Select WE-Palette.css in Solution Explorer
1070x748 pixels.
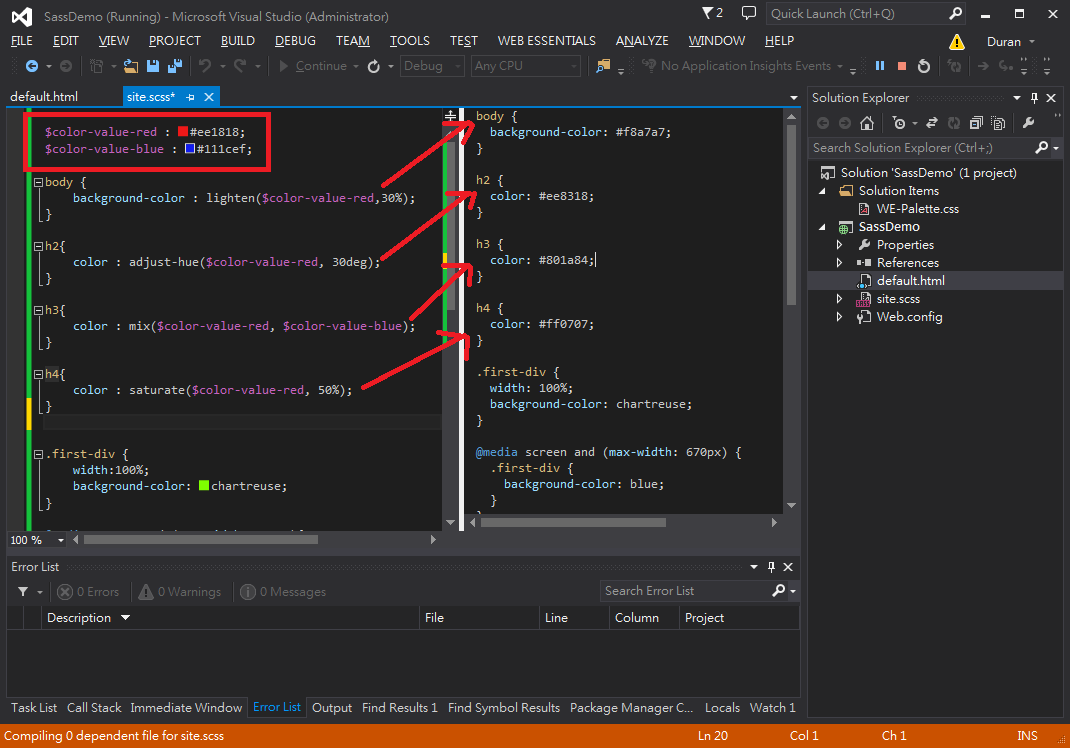coord(917,209)
